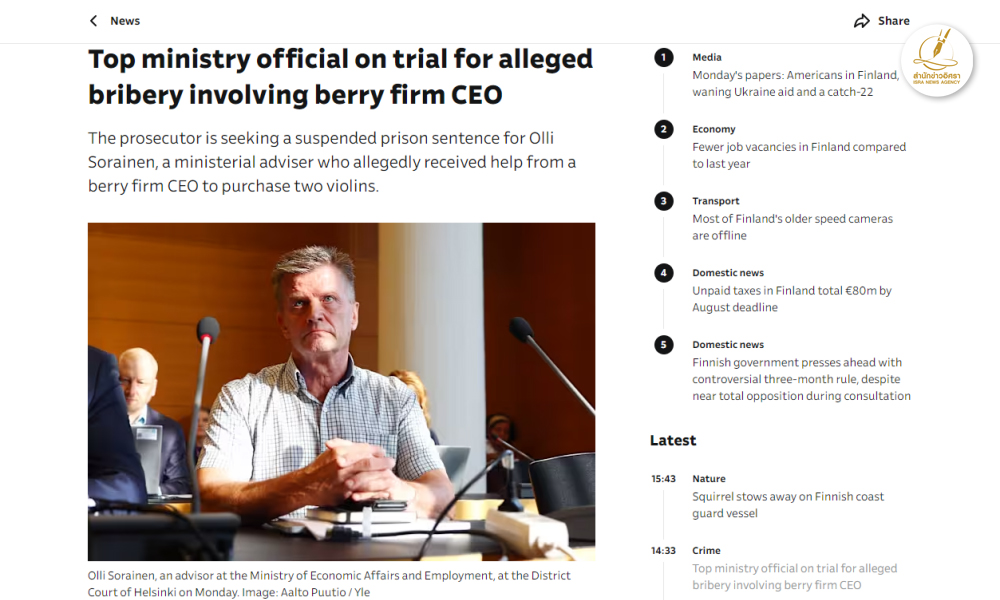Click the number 4 ranking badge

(664, 273)
